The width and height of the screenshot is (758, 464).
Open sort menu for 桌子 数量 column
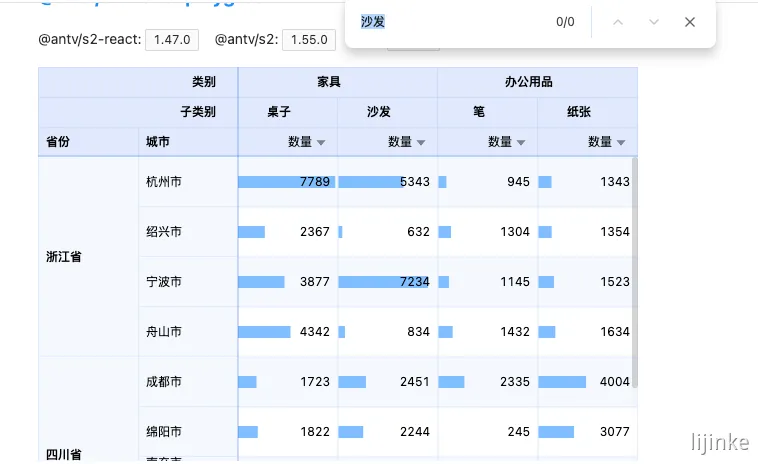[321, 143]
